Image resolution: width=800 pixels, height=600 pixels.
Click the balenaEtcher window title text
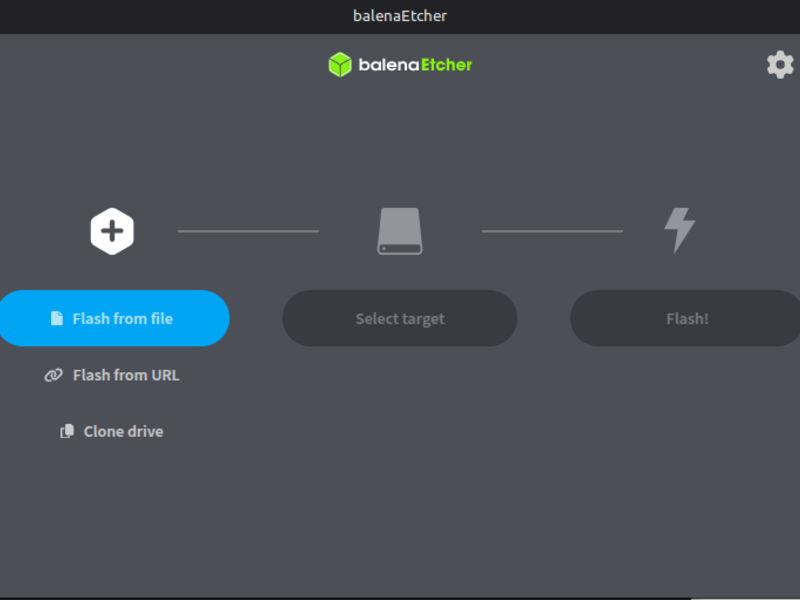[x=400, y=16]
